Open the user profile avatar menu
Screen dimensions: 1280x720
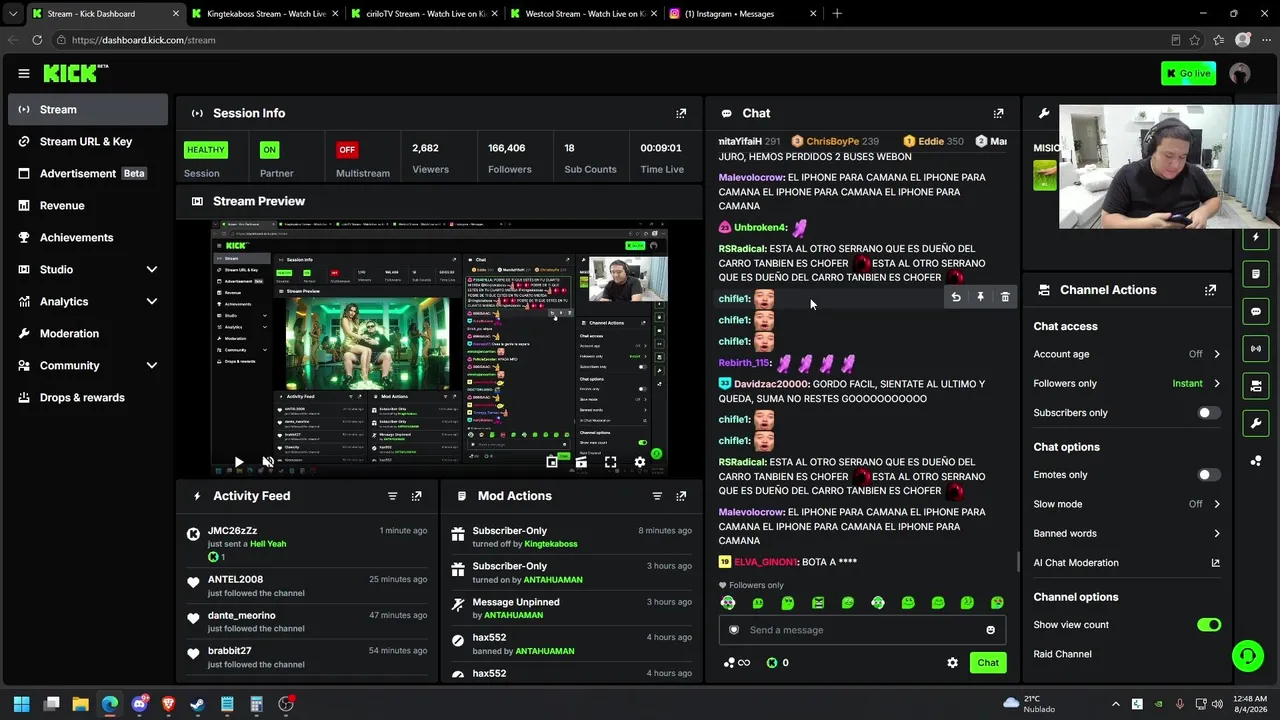(x=1240, y=73)
